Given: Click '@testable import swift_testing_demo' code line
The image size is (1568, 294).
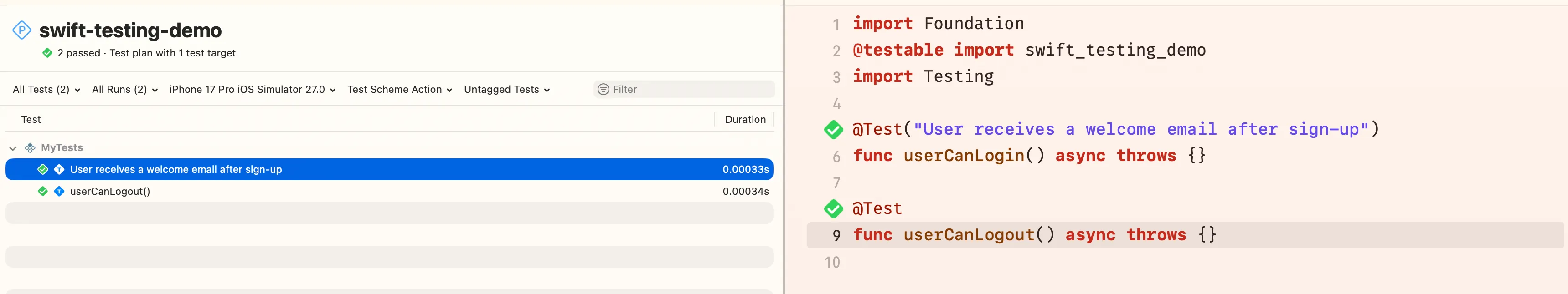Looking at the screenshot, I should 1029,50.
